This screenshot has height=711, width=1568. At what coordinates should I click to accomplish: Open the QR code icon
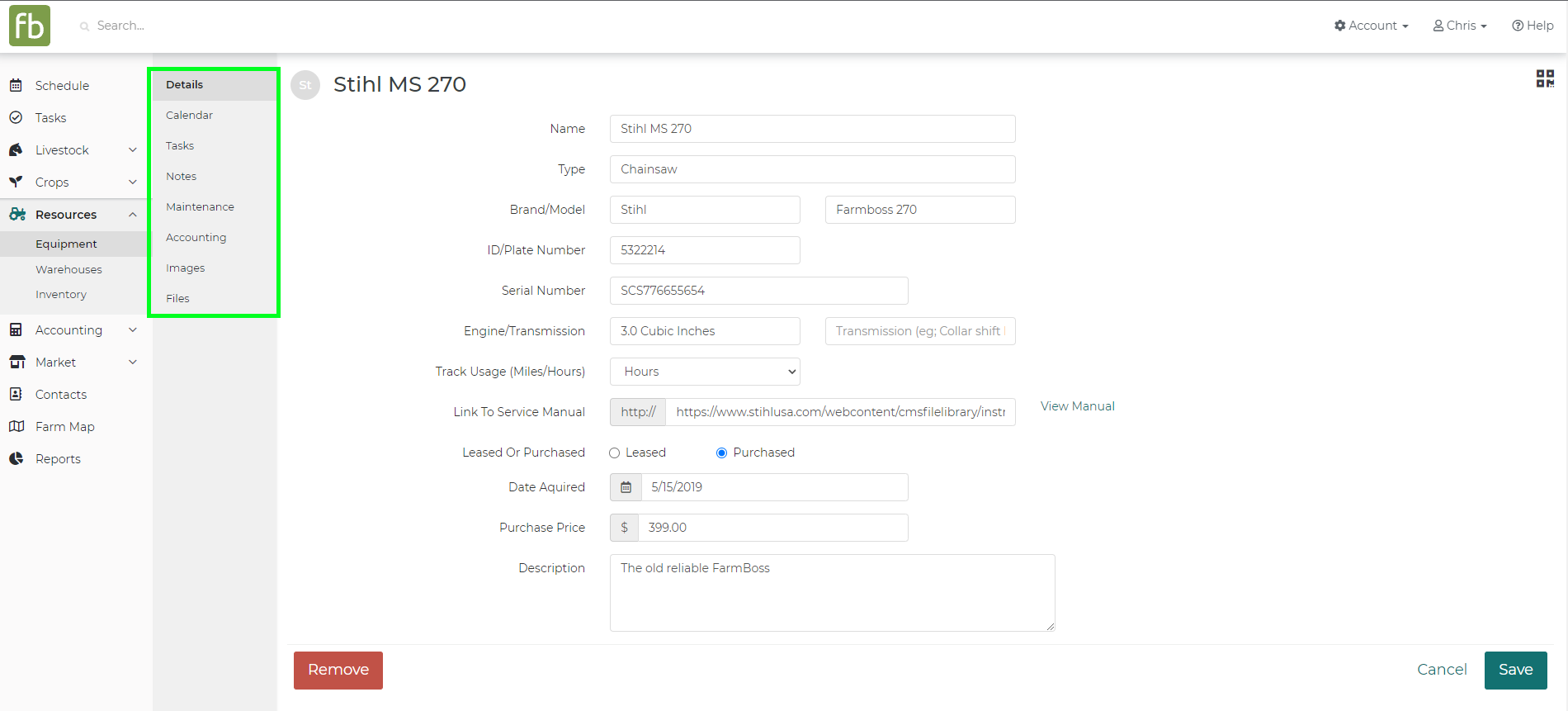tap(1545, 78)
